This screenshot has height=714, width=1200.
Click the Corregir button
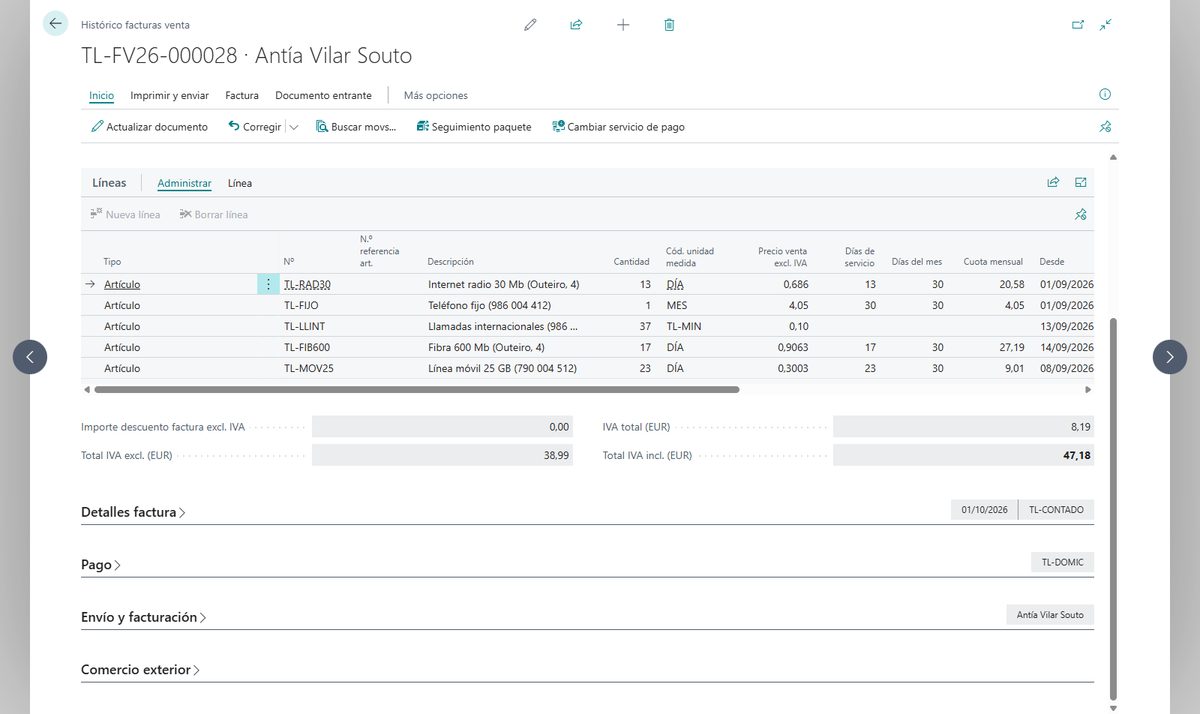(255, 127)
